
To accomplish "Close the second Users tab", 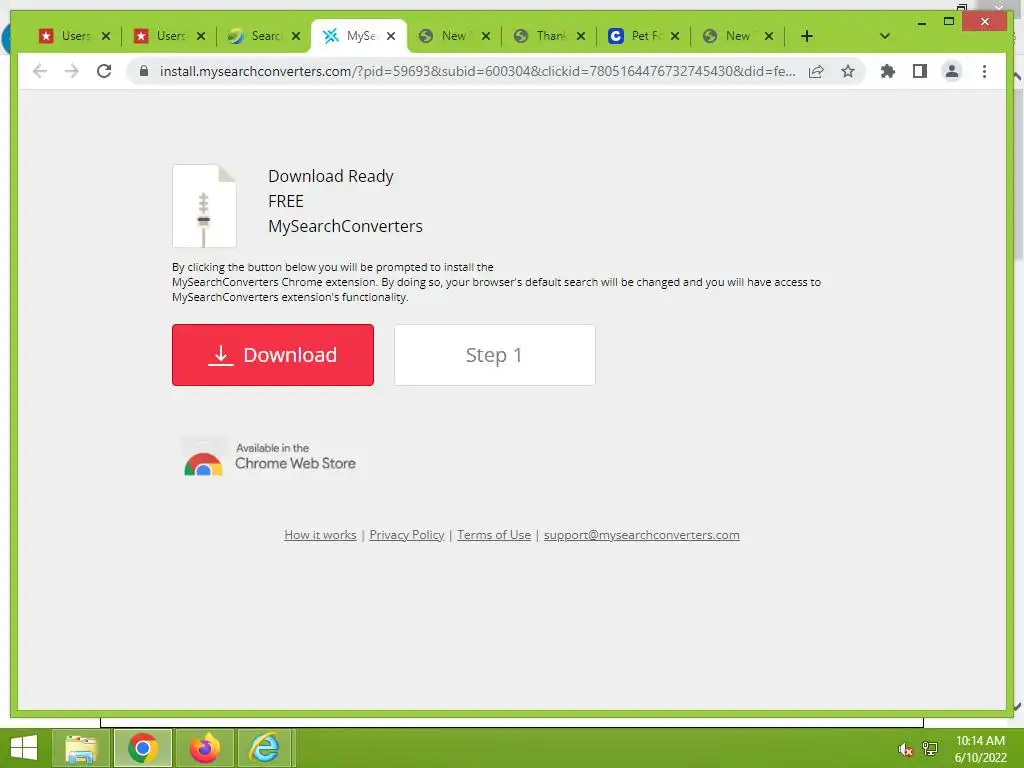I will pos(201,36).
